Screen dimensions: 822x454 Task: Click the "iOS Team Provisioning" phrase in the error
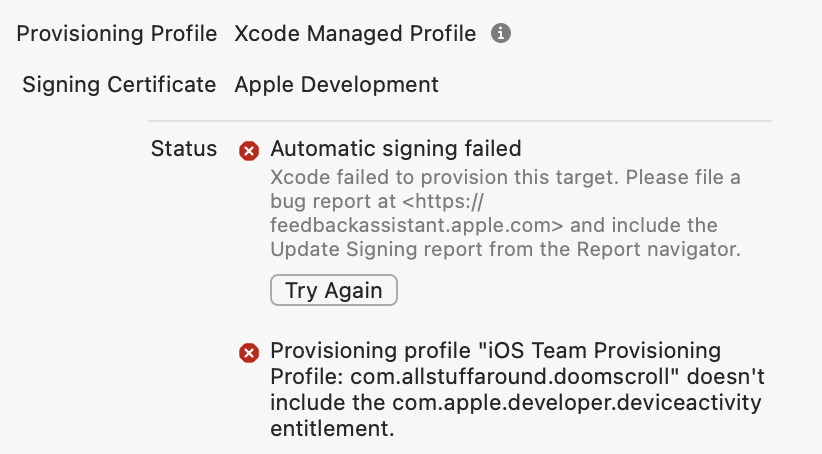(x=605, y=350)
